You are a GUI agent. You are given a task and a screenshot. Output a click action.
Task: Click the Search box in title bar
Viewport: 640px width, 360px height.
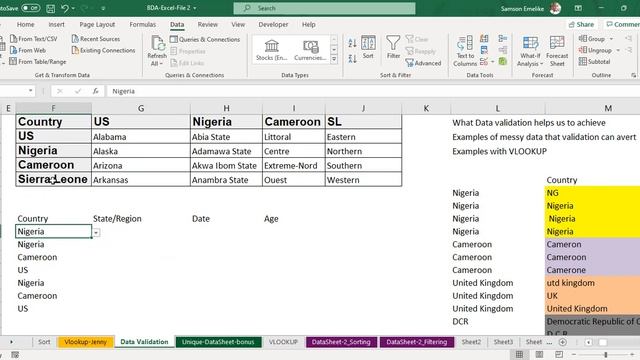(324, 8)
